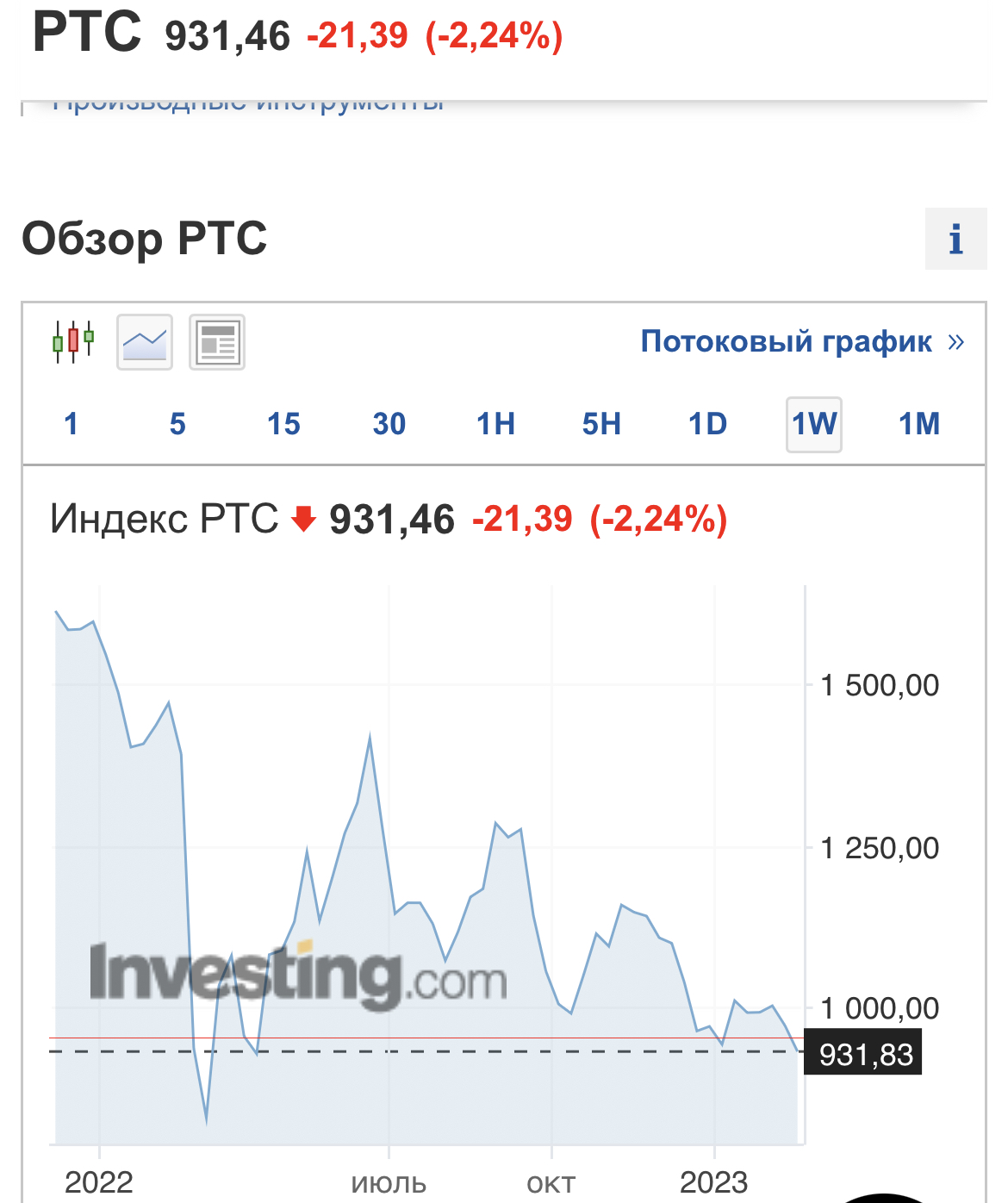Open the technical chart news-layout icon

217,342
